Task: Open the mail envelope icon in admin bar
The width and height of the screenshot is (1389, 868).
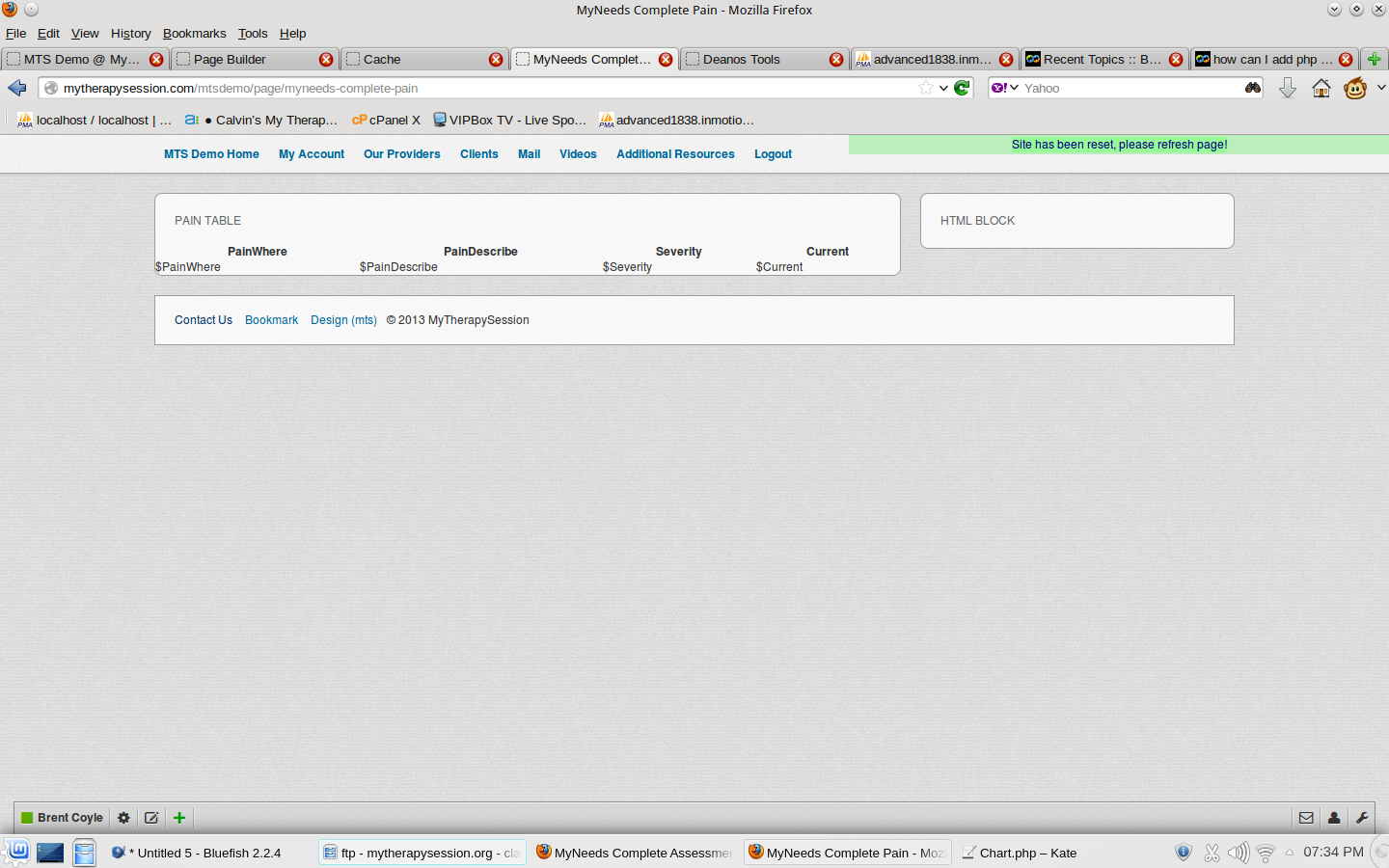Action: click(x=1306, y=818)
